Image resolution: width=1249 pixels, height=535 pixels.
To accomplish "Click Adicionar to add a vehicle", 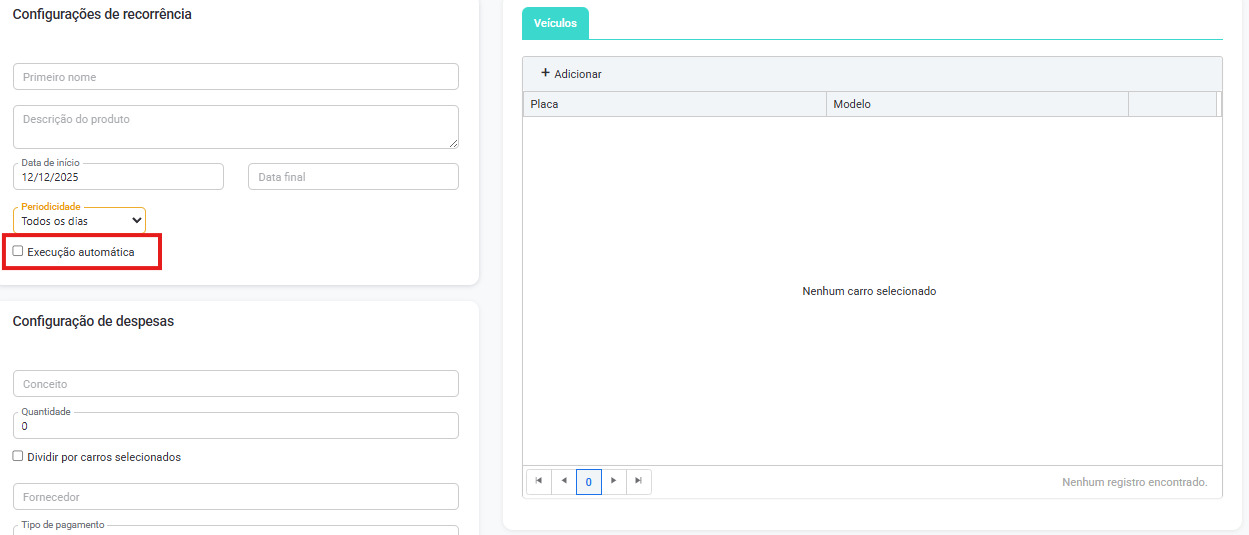I will click(577, 74).
